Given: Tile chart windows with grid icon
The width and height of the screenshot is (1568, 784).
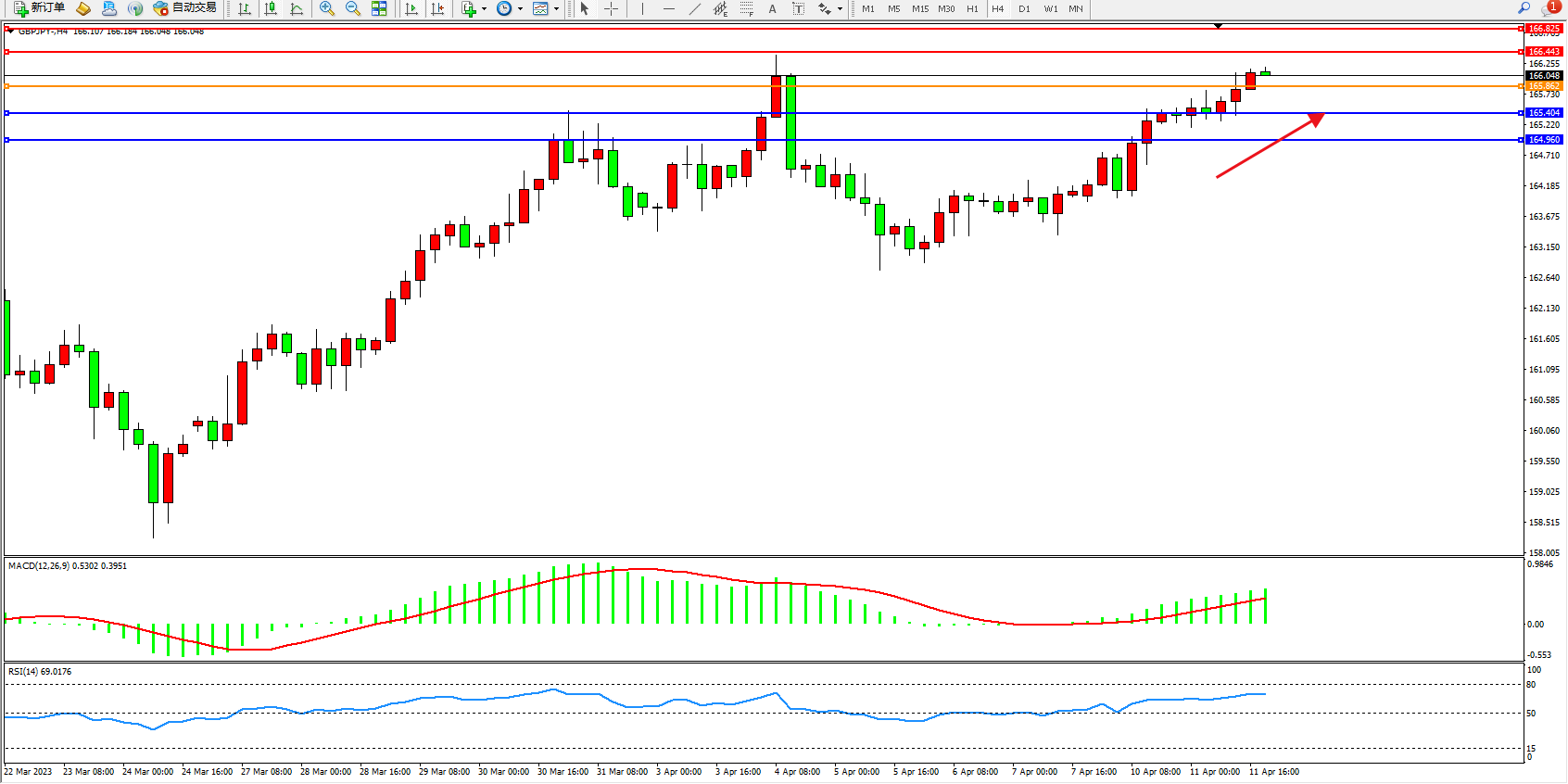Looking at the screenshot, I should click(379, 8).
